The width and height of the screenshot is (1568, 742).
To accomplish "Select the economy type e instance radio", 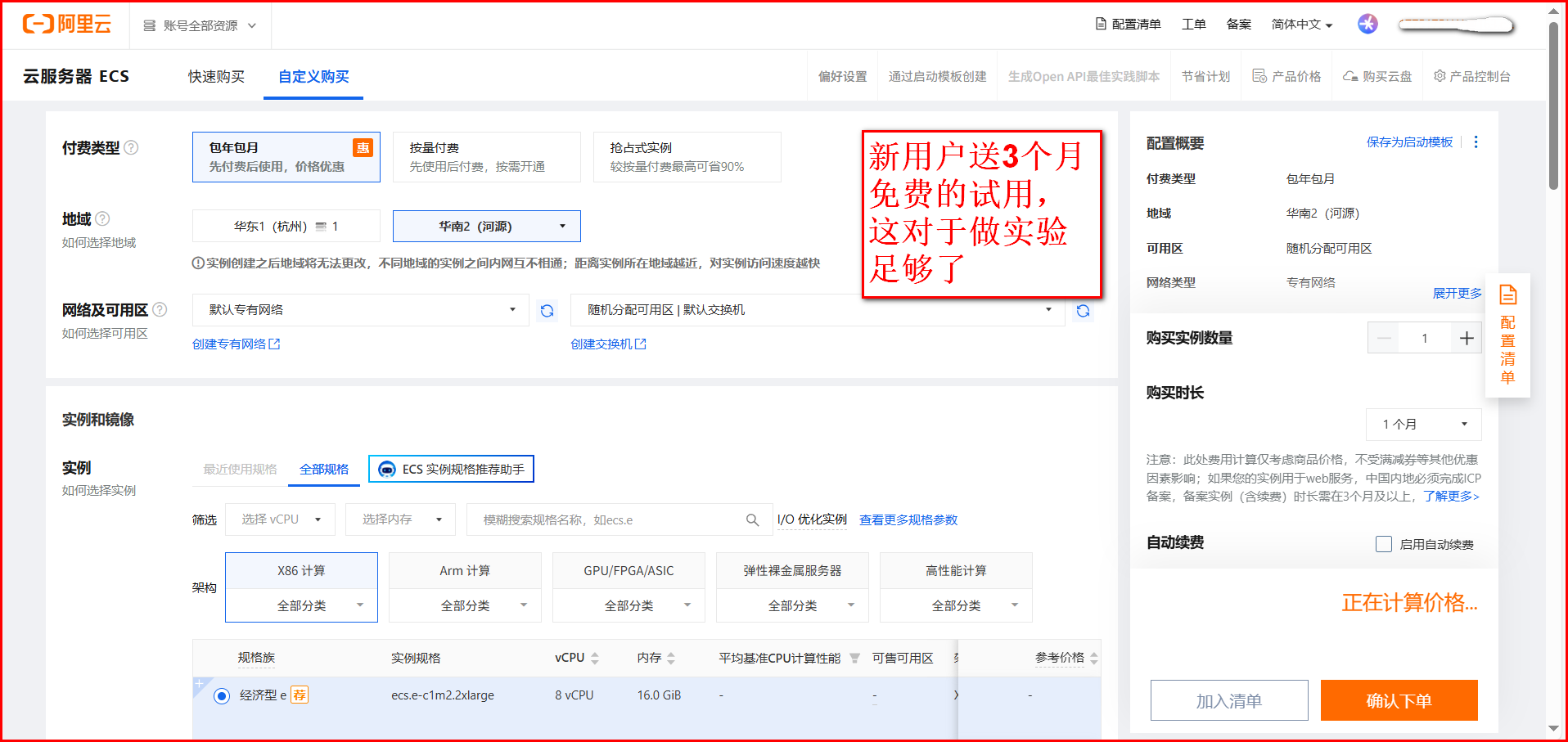I will pyautogui.click(x=221, y=696).
